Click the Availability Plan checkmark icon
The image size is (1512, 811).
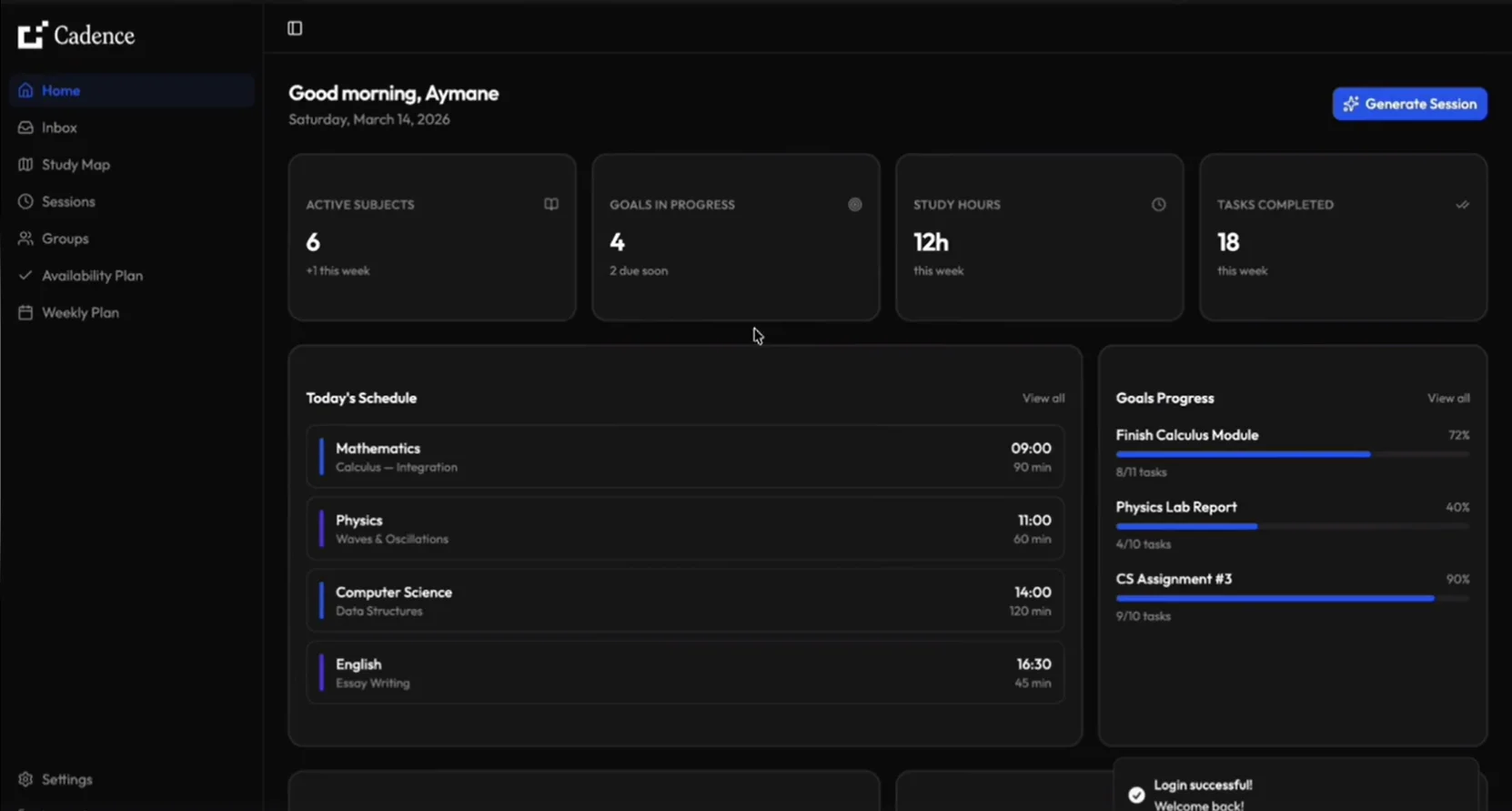[25, 275]
